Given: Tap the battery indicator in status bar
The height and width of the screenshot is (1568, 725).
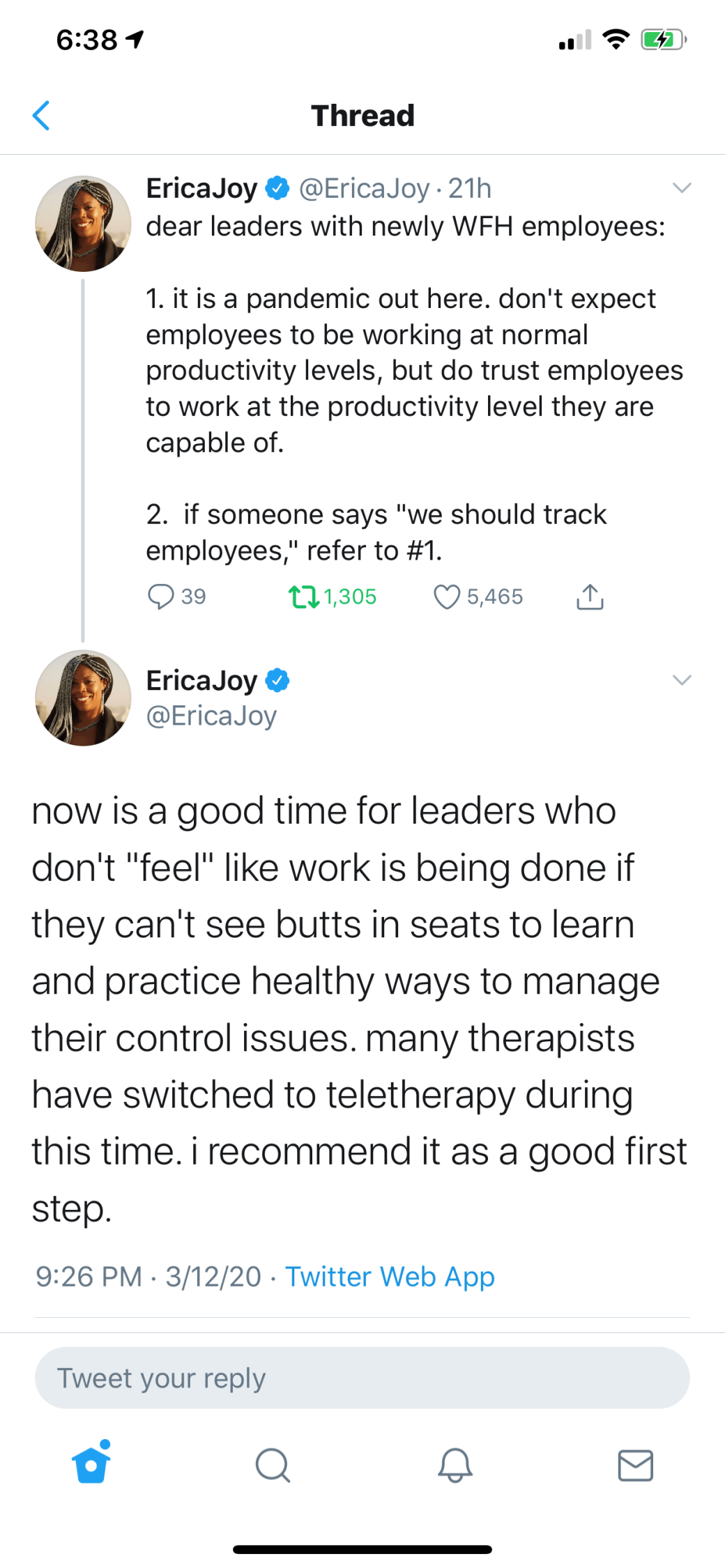Looking at the screenshot, I should [663, 40].
